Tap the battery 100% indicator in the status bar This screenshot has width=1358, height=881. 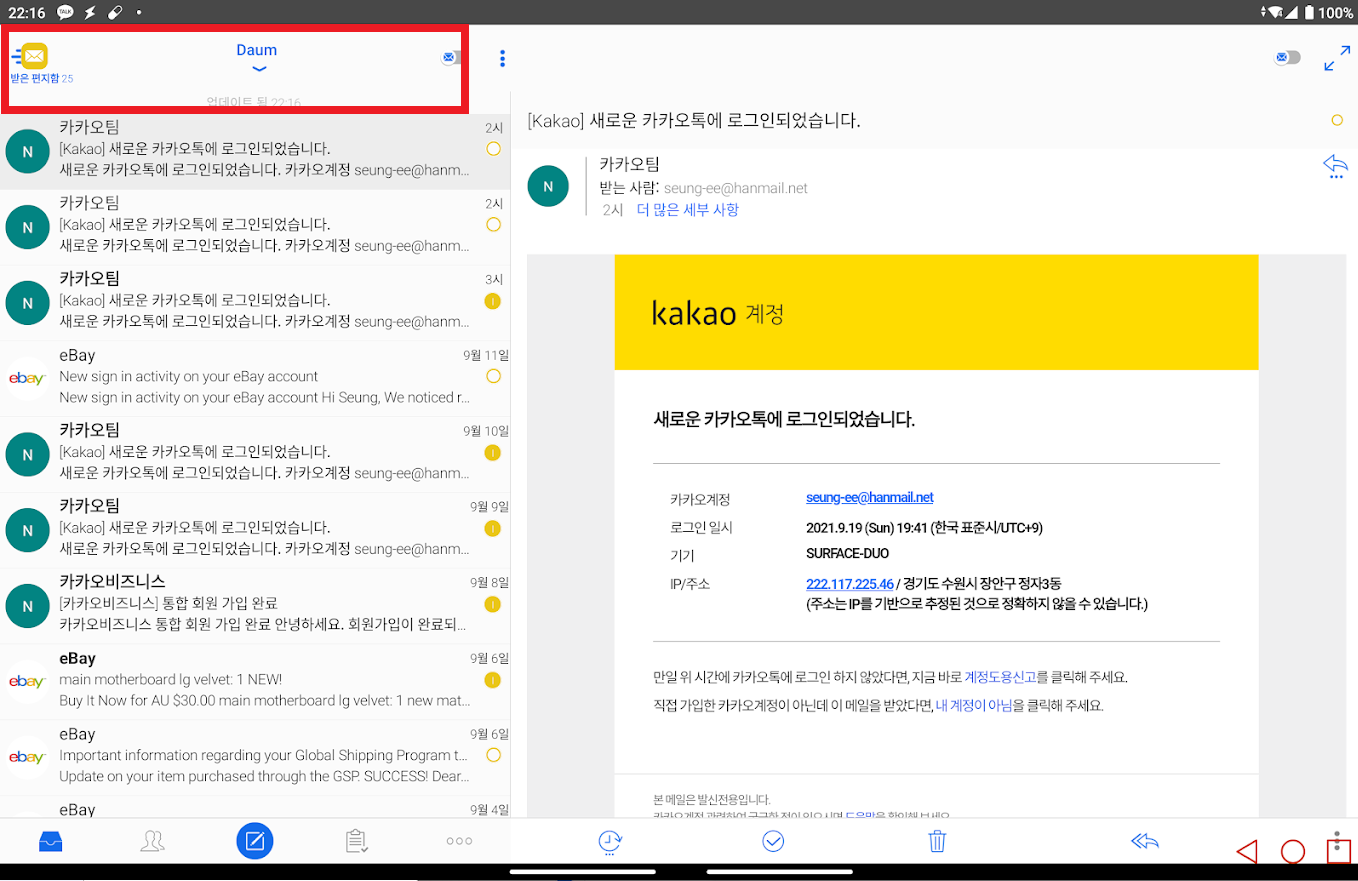[1327, 12]
